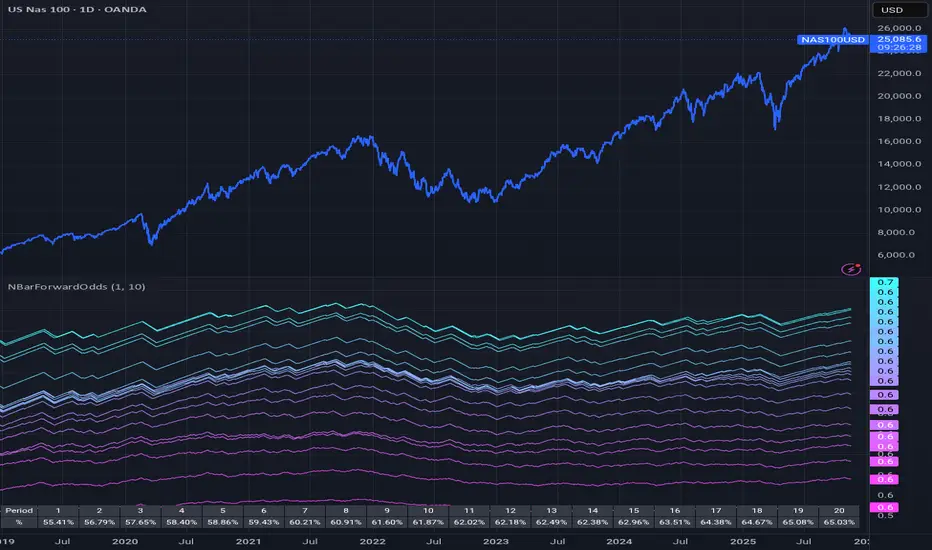This screenshot has height=550, width=932.
Task: Click the 56.79% table cell
Action: point(99,522)
